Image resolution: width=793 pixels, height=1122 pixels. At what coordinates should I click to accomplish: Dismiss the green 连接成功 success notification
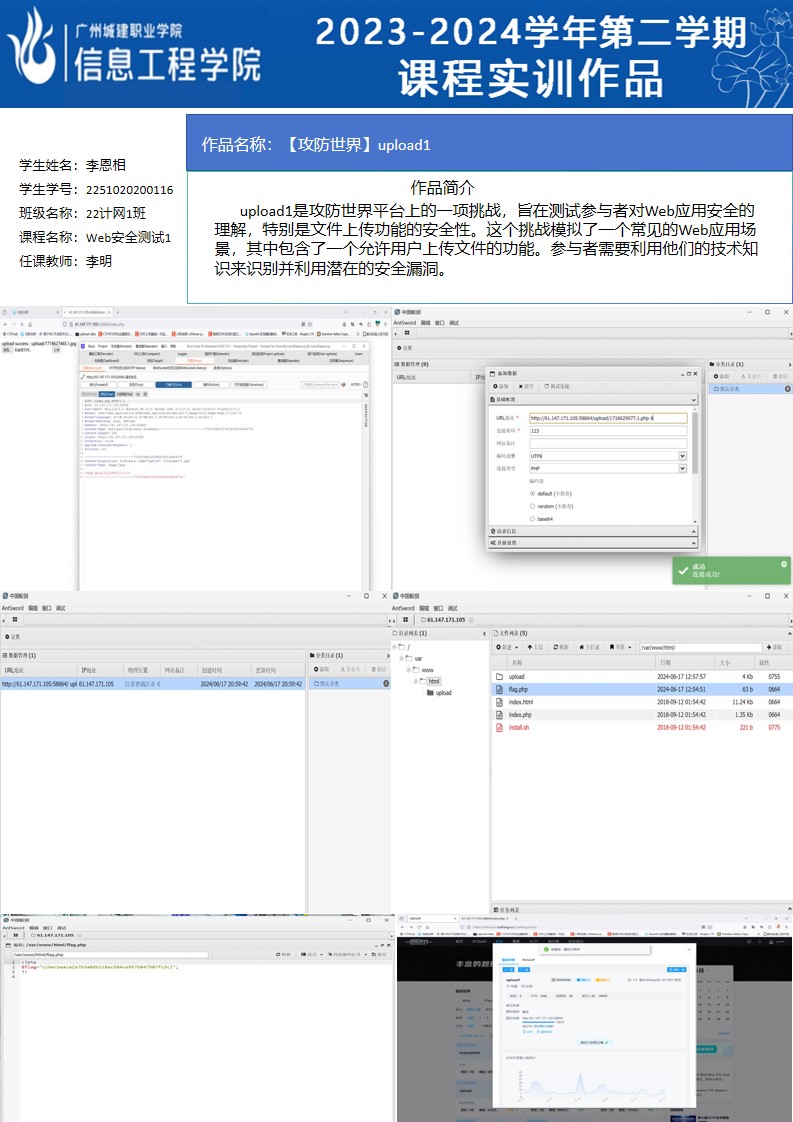(784, 564)
